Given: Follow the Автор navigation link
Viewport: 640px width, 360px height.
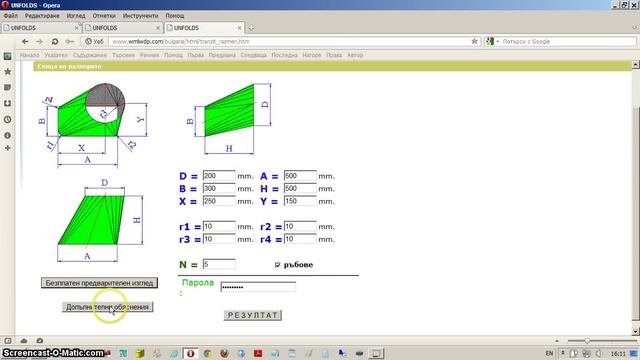Looking at the screenshot, I should (355, 55).
